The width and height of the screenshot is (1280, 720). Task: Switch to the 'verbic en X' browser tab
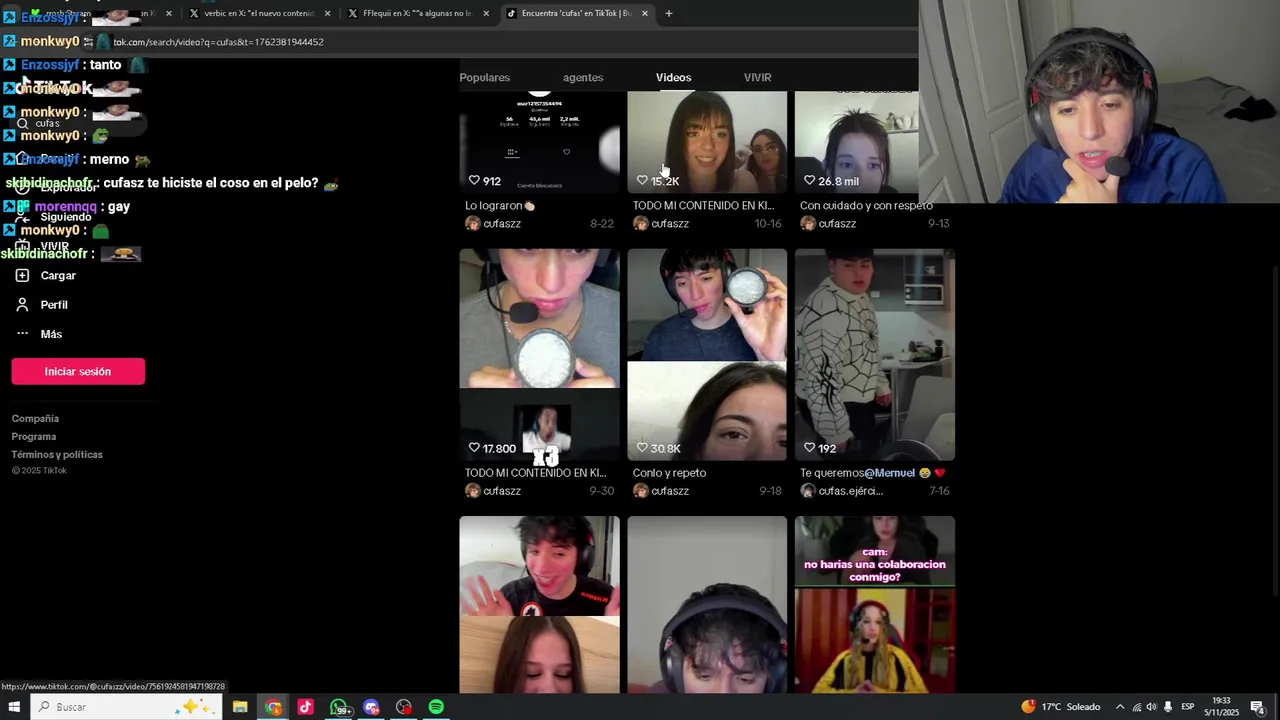(258, 13)
